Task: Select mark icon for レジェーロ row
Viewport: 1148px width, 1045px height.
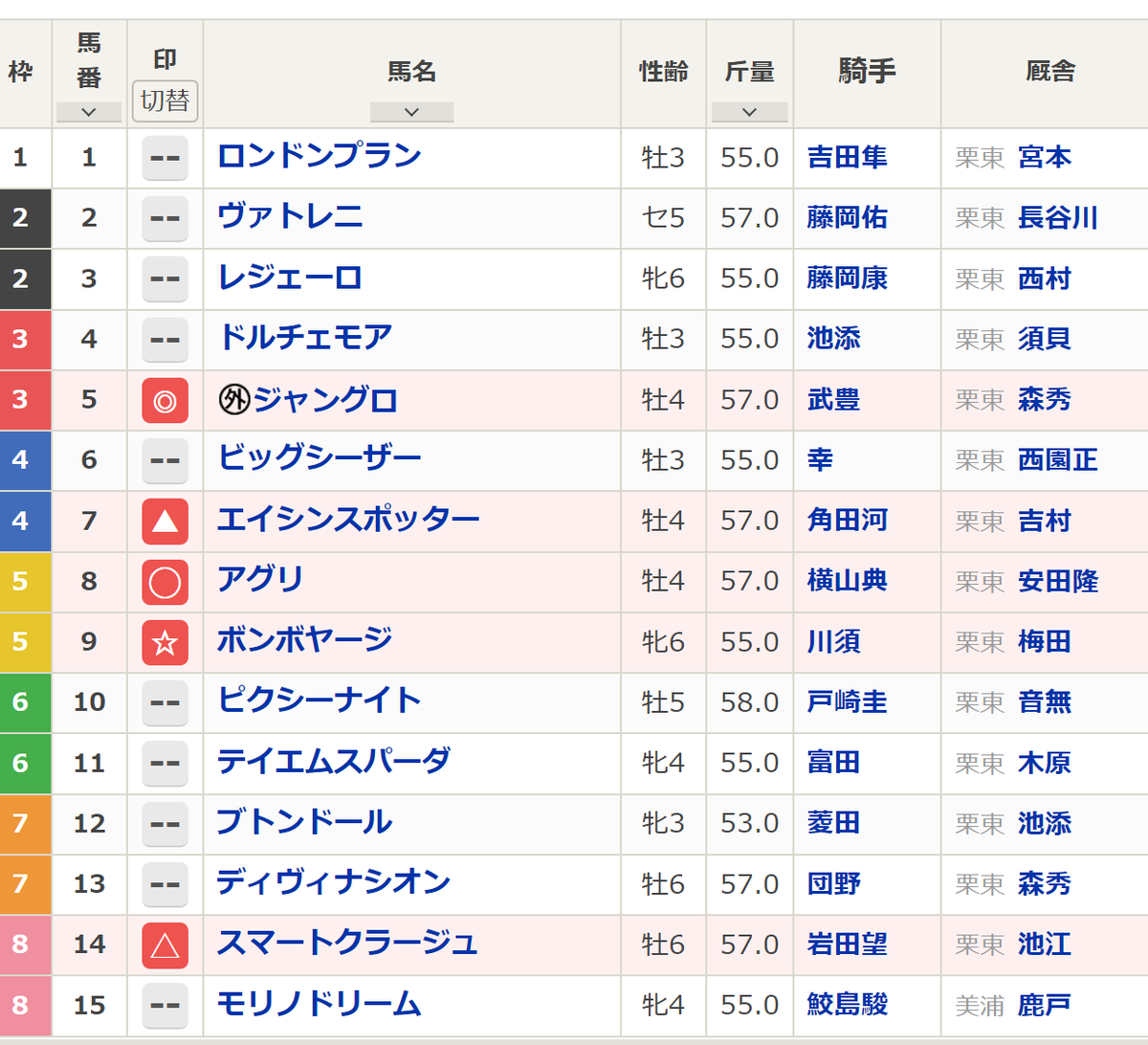Action: click(166, 278)
